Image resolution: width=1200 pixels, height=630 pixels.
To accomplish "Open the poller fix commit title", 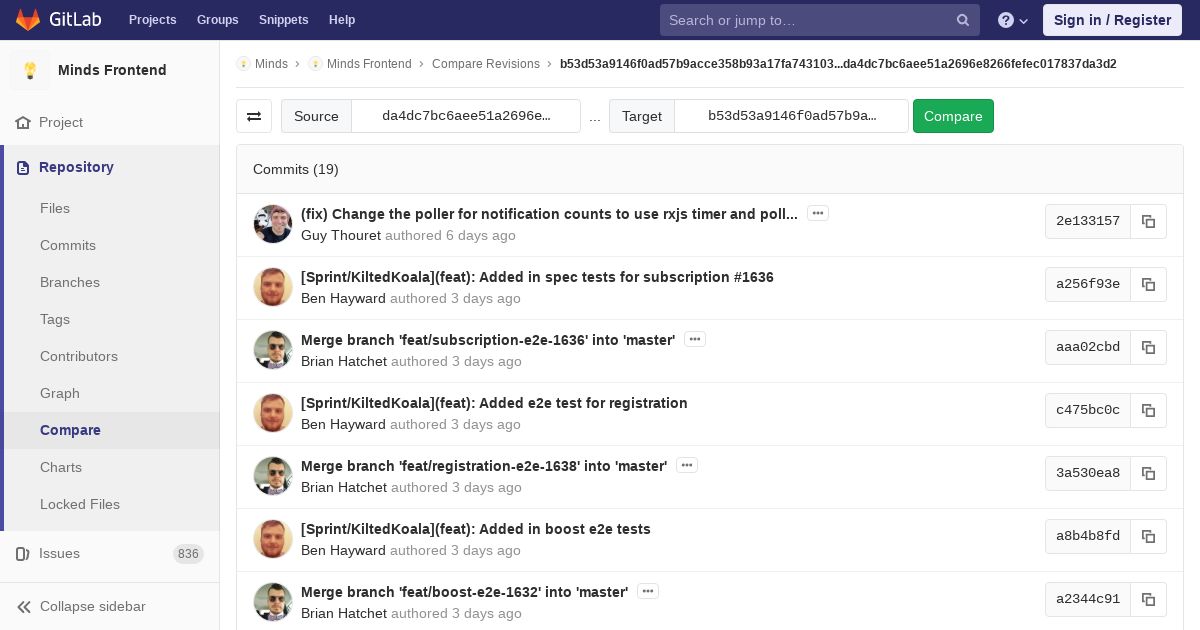I will pyautogui.click(x=549, y=214).
